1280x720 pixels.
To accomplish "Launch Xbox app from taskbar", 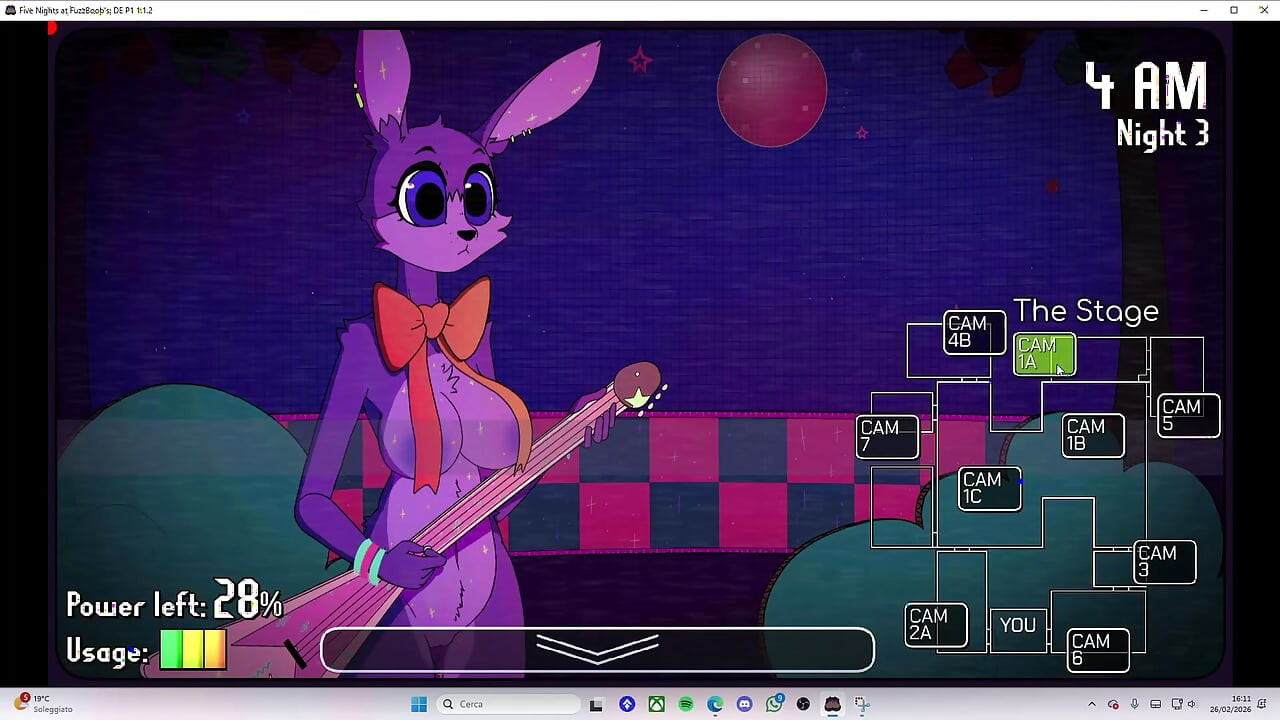I will 656,704.
